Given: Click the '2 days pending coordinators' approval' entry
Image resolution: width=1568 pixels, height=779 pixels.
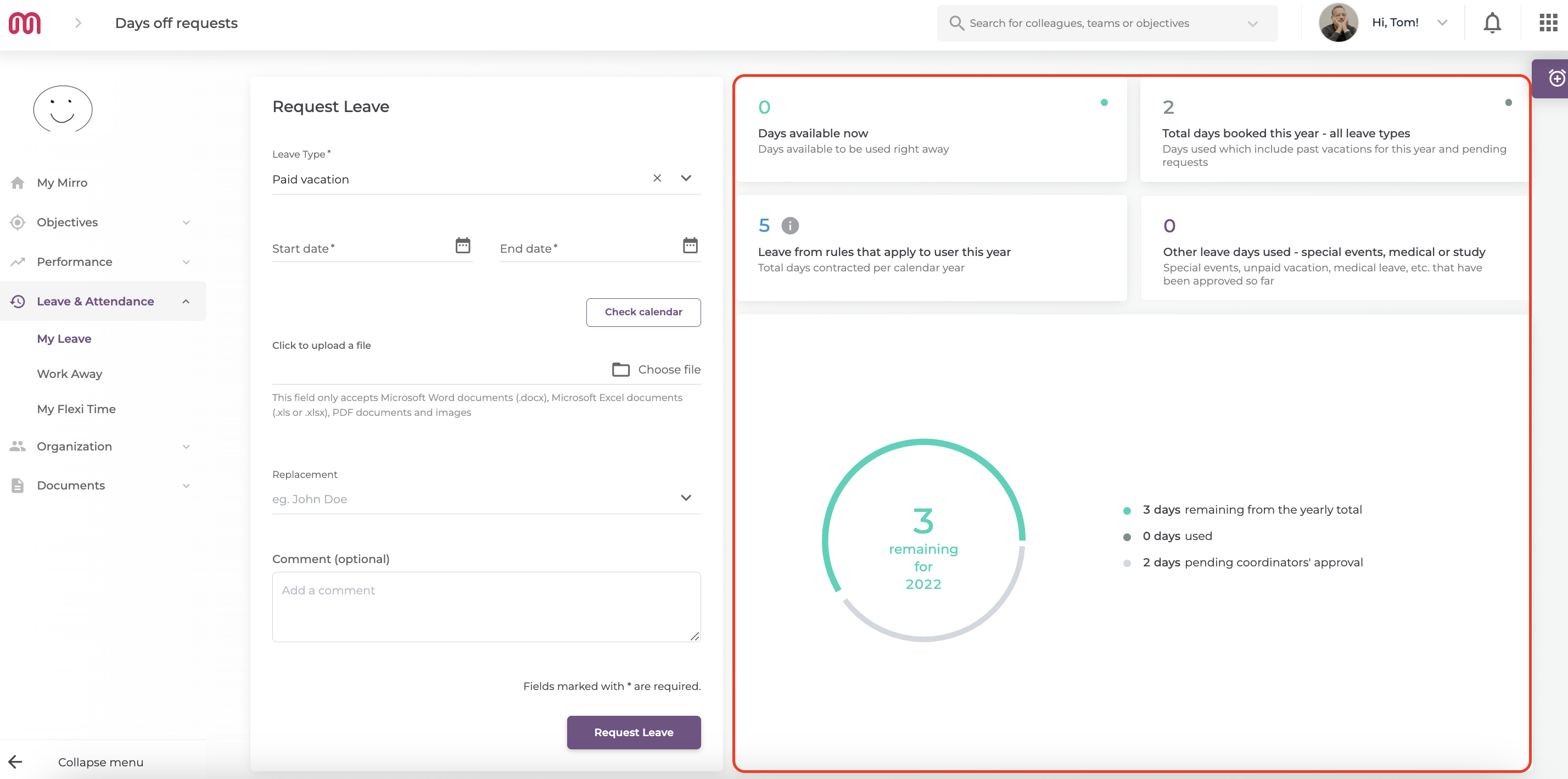Looking at the screenshot, I should click(x=1253, y=562).
